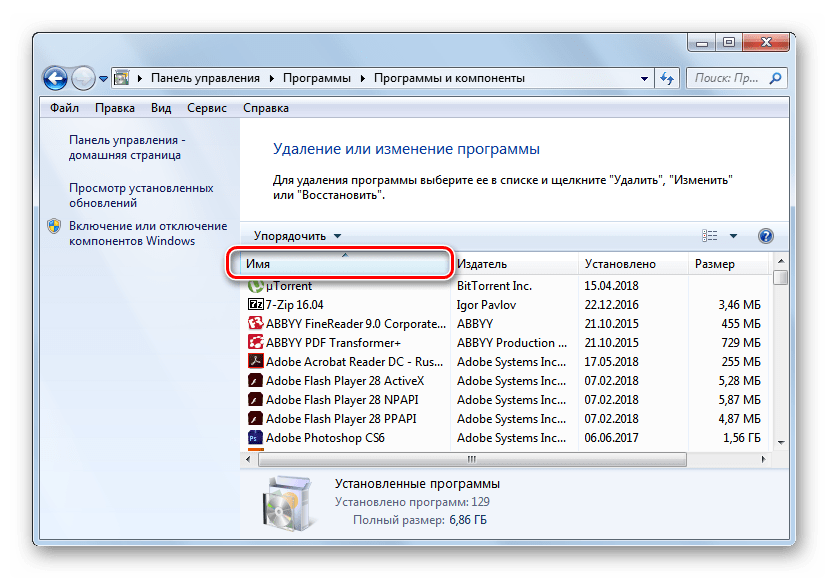Open the Правка menu
This screenshot has height=579, width=829.
(115, 108)
